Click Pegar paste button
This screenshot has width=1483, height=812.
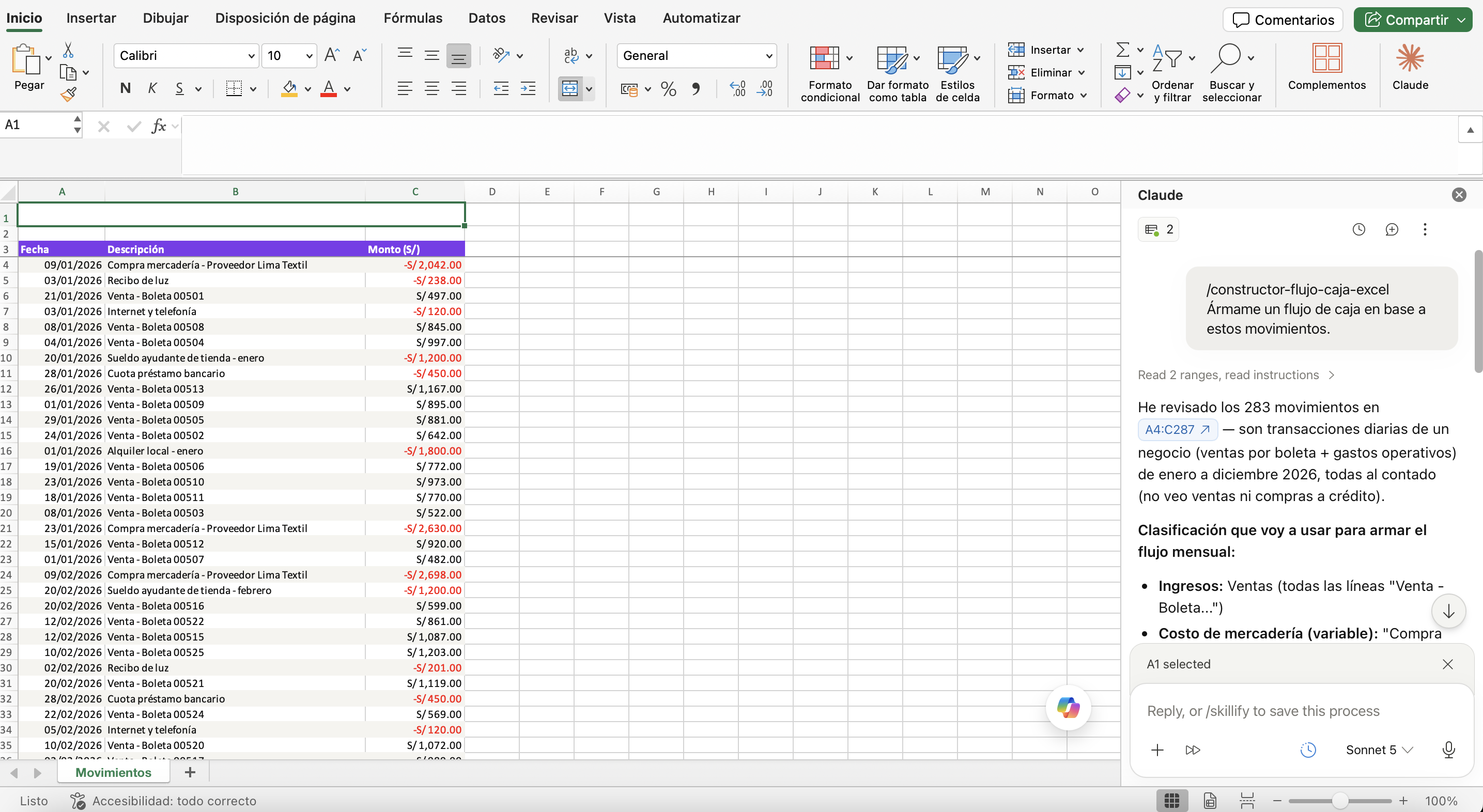29,67
